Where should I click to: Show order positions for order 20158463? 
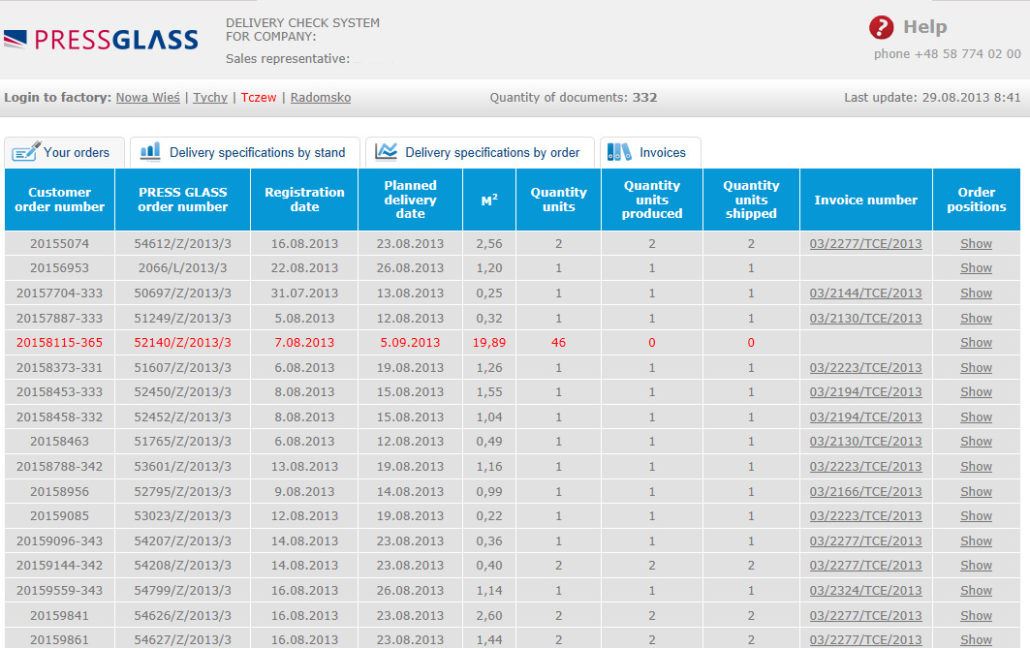(976, 441)
